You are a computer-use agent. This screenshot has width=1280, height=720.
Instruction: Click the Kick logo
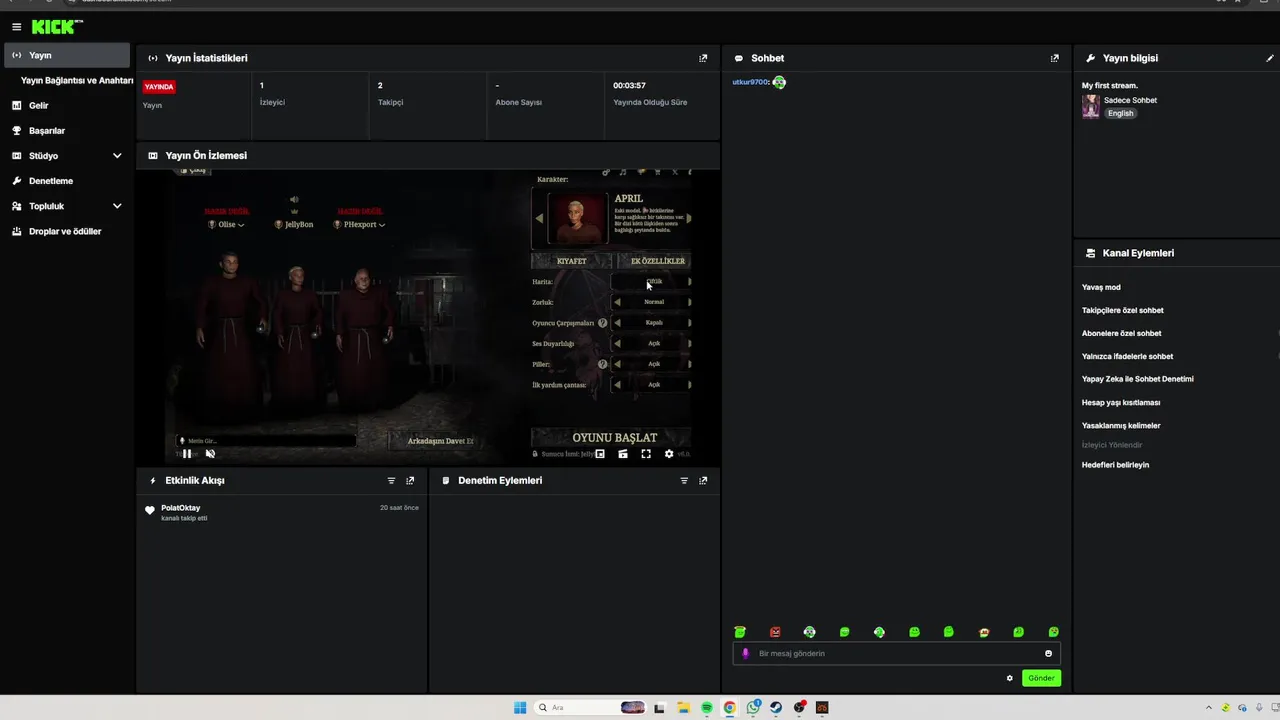point(56,27)
